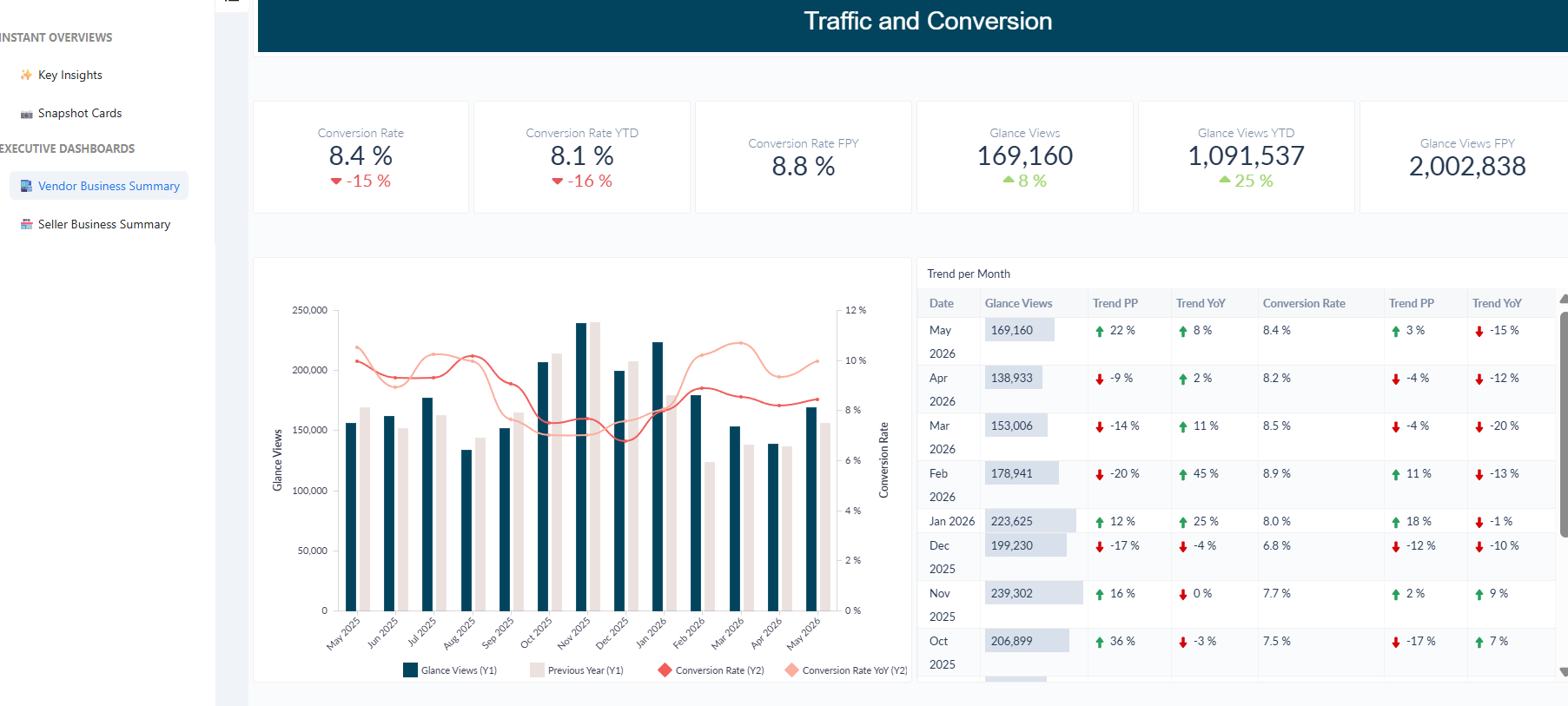Open Snapshot Cards overview page
The width and height of the screenshot is (1568, 706).
pyautogui.click(x=80, y=113)
